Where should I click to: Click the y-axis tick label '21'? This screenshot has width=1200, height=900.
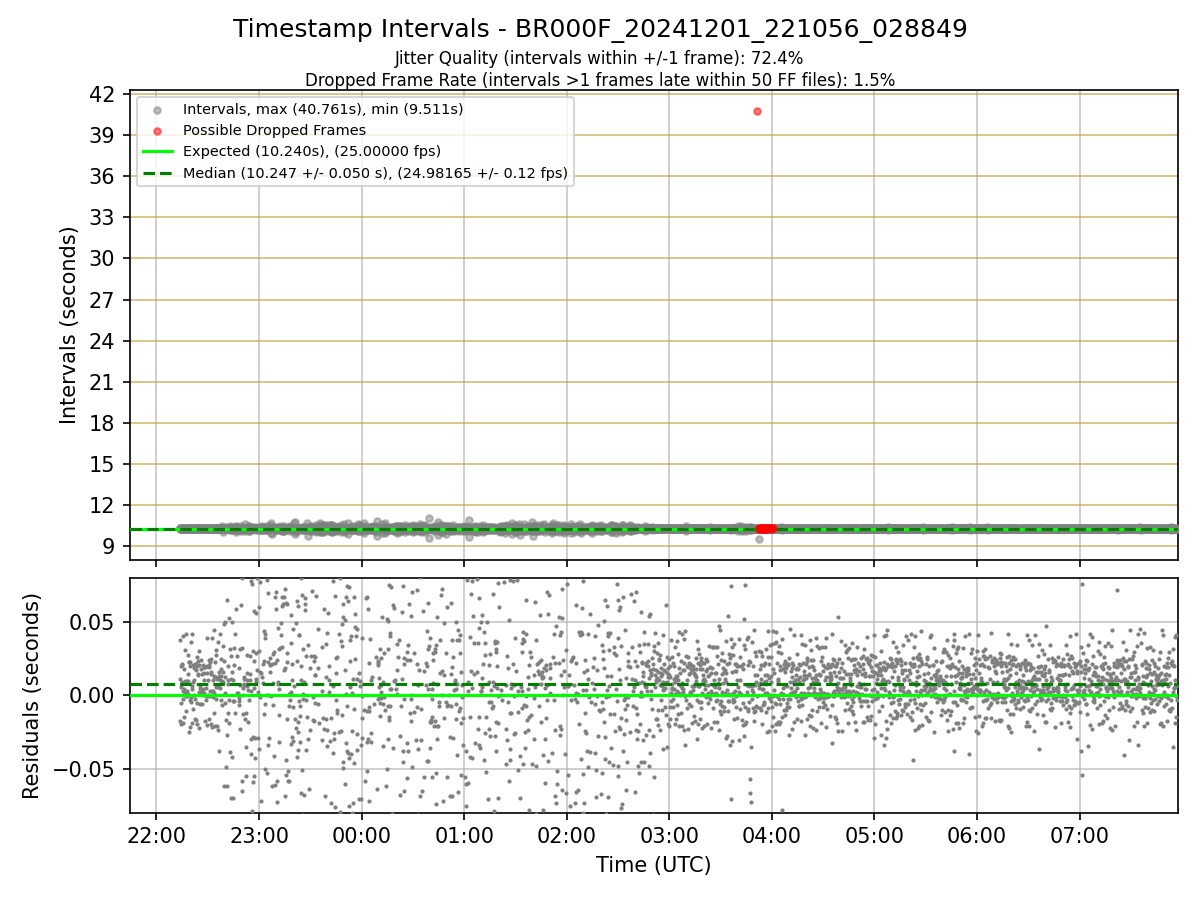[x=102, y=382]
